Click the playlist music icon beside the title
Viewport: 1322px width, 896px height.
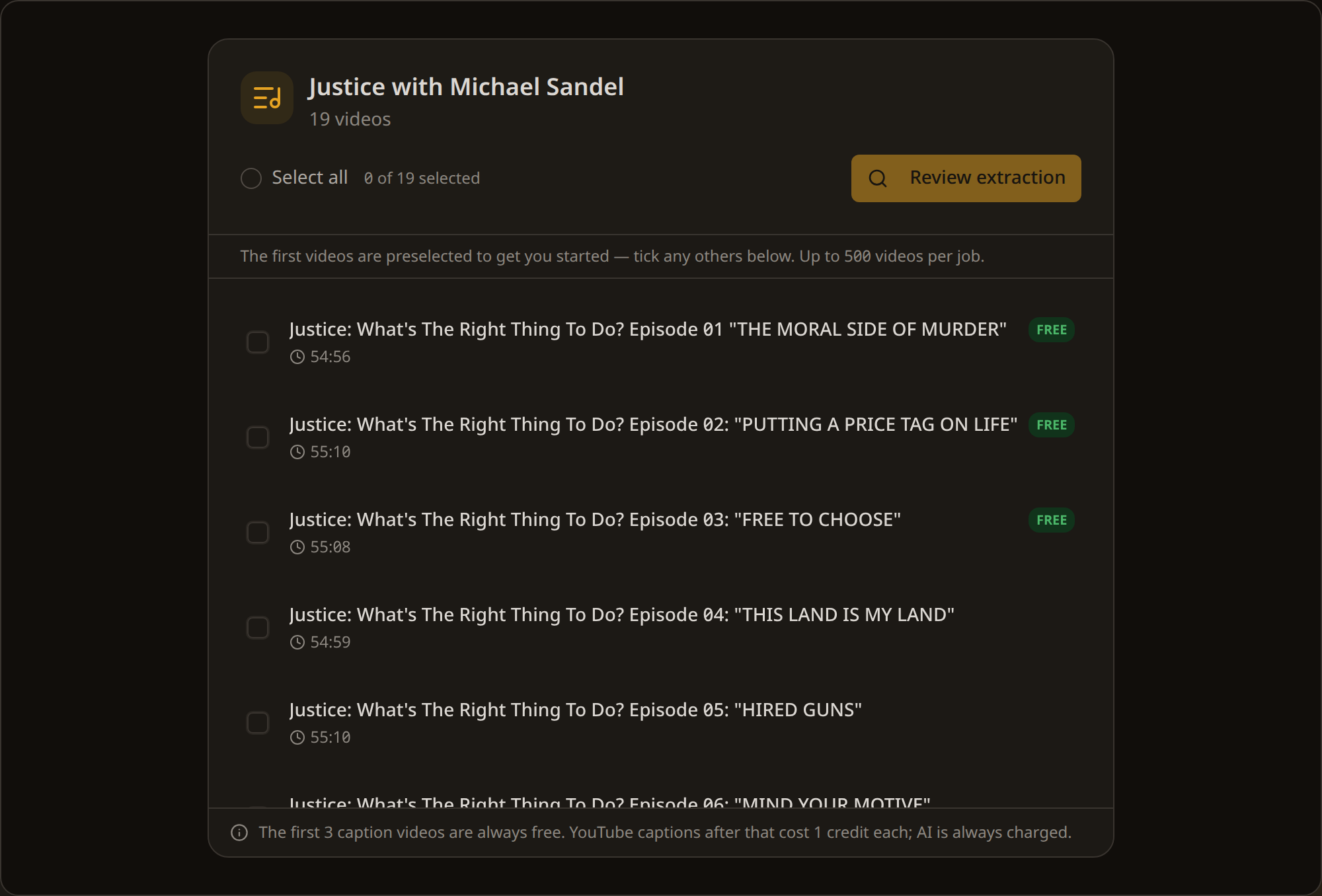267,98
